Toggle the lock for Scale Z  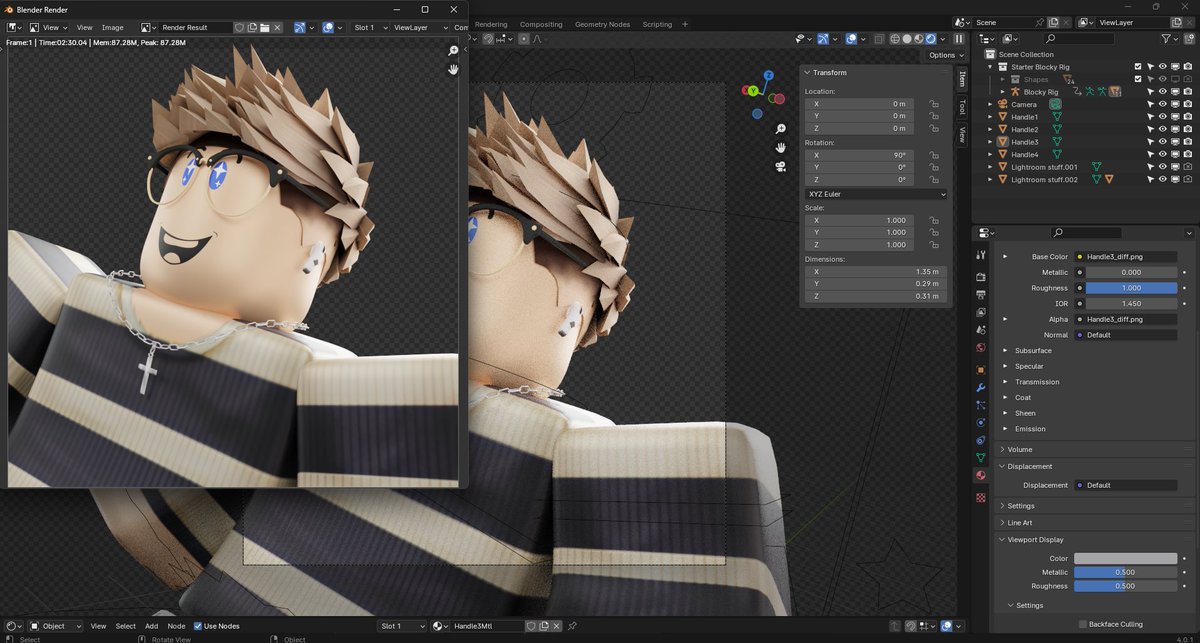[933, 244]
